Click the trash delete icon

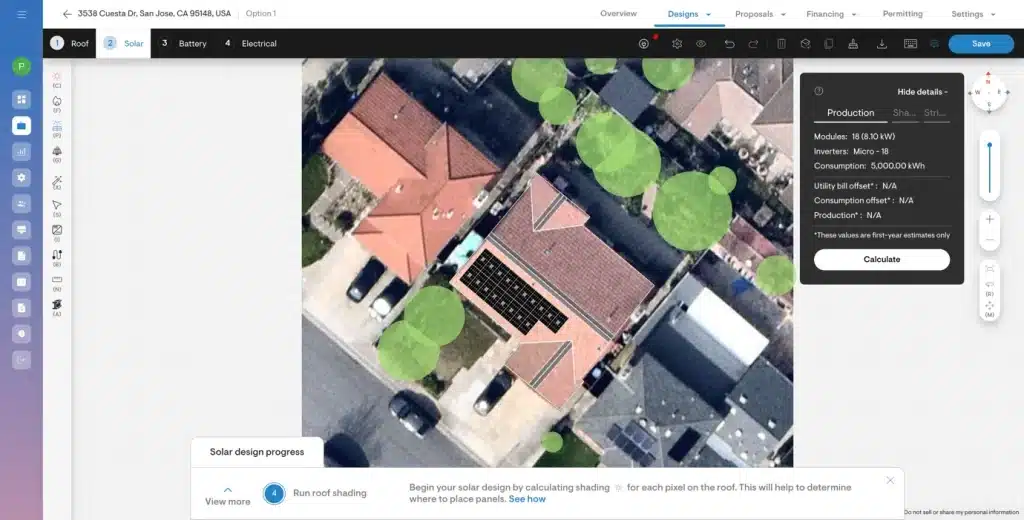point(781,44)
